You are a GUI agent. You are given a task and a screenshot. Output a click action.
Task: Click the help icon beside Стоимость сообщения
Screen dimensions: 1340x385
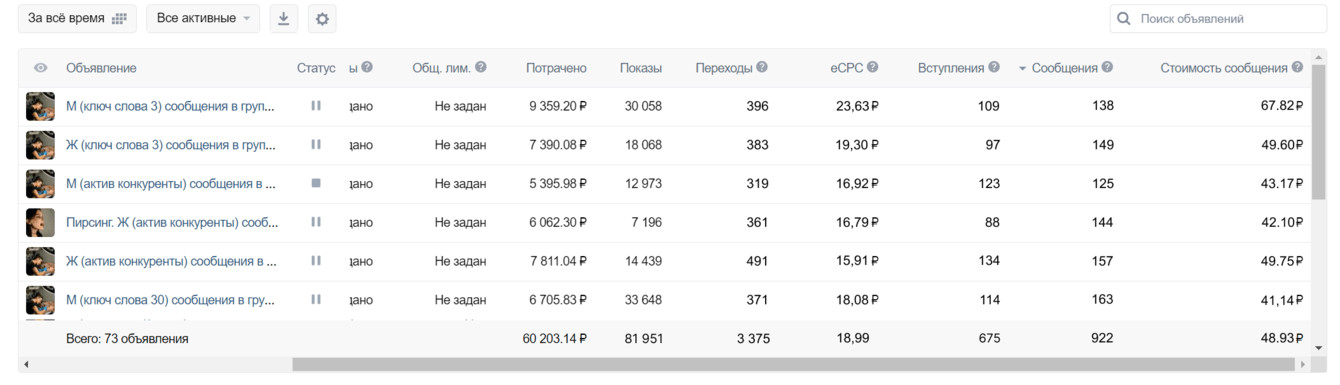[1297, 67]
